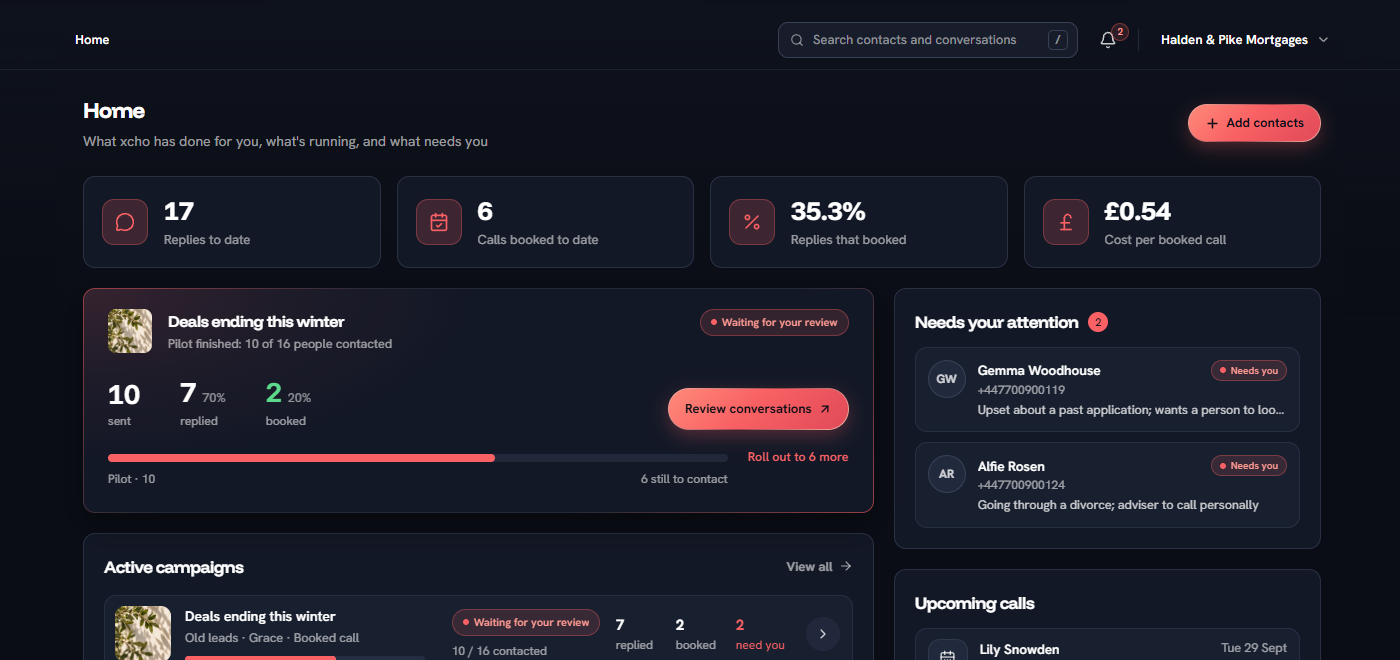Image resolution: width=1400 pixels, height=660 pixels.
Task: Open the notifications bell
Action: point(1107,40)
